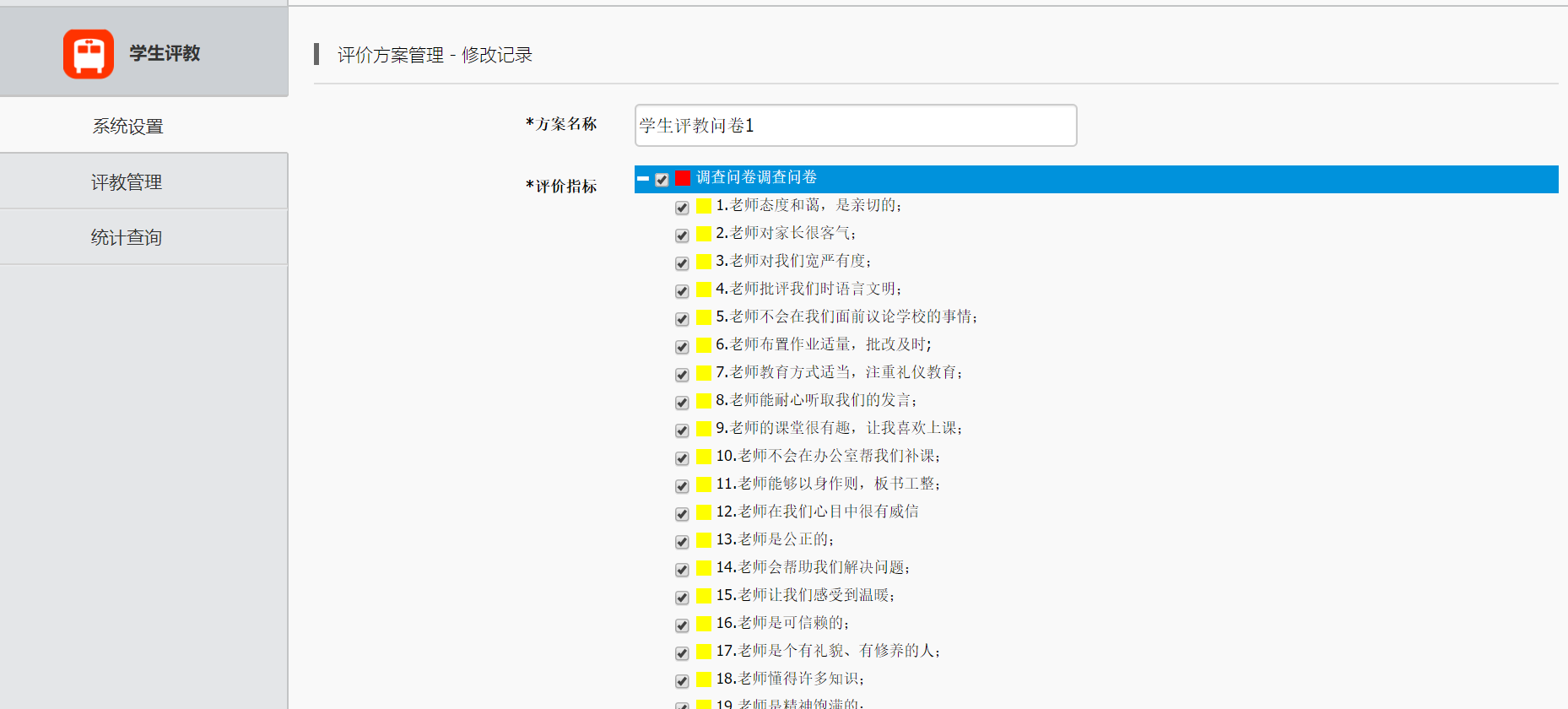Toggle checkbox for 3.老师对我们宽严有度

click(x=682, y=263)
